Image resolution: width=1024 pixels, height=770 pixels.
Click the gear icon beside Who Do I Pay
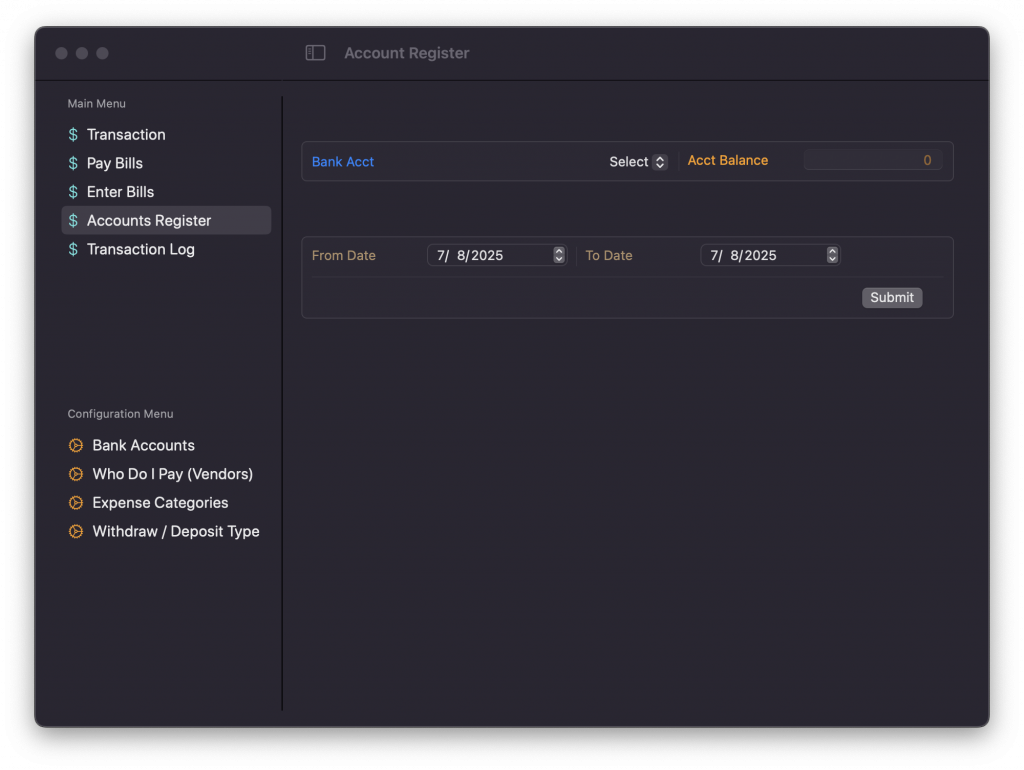[x=75, y=474]
